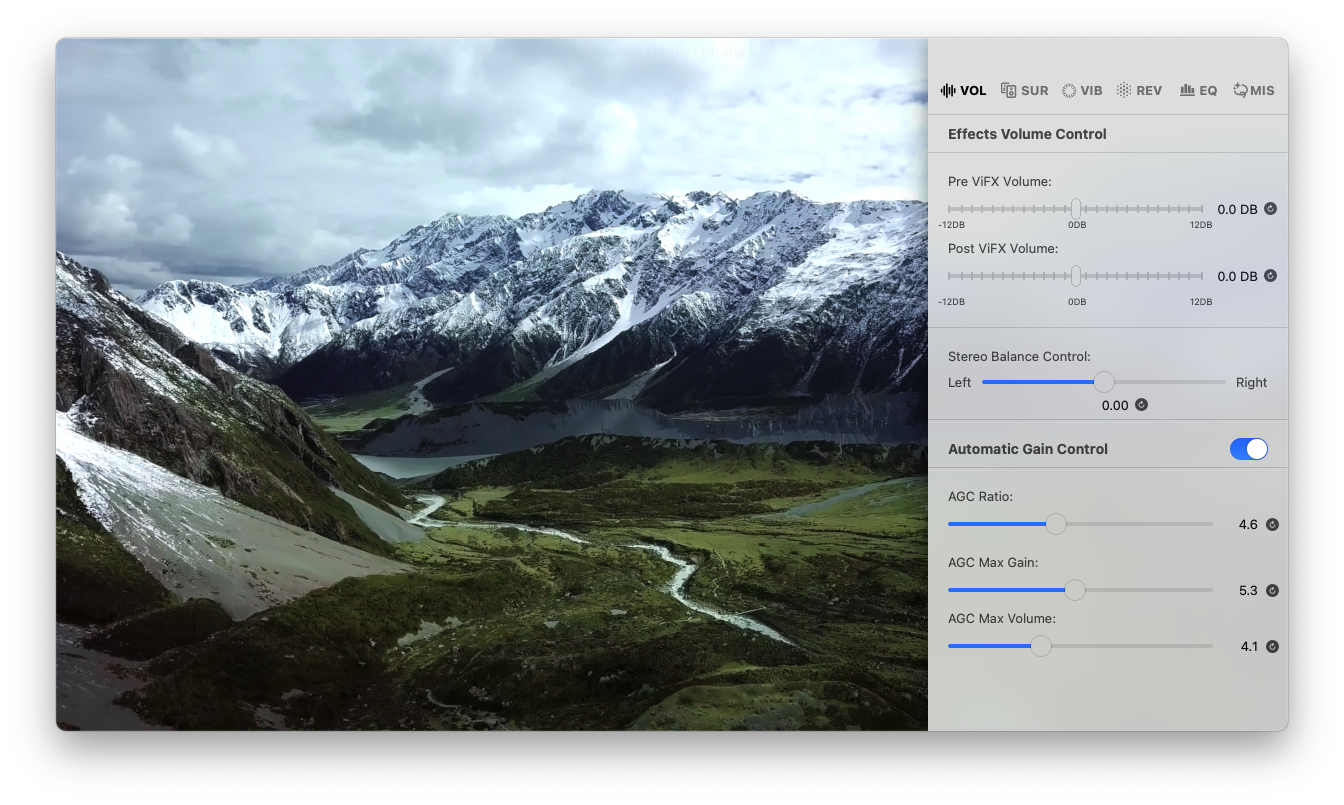Image resolution: width=1344 pixels, height=805 pixels.
Task: Click the AGC Ratio slider handle
Action: pos(1056,524)
